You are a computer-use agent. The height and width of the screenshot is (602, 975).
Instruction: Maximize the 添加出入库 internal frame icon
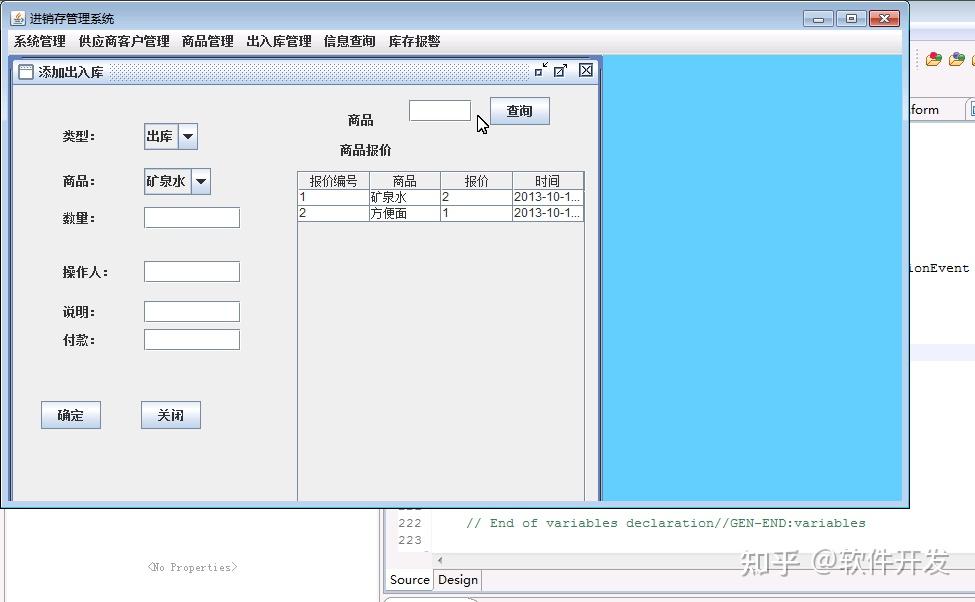click(559, 71)
